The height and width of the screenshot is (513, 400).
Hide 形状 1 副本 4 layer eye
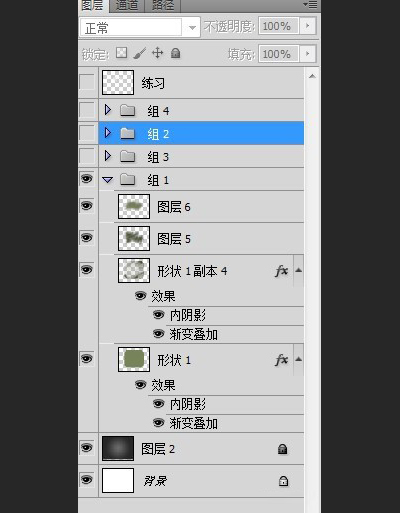pos(87,269)
